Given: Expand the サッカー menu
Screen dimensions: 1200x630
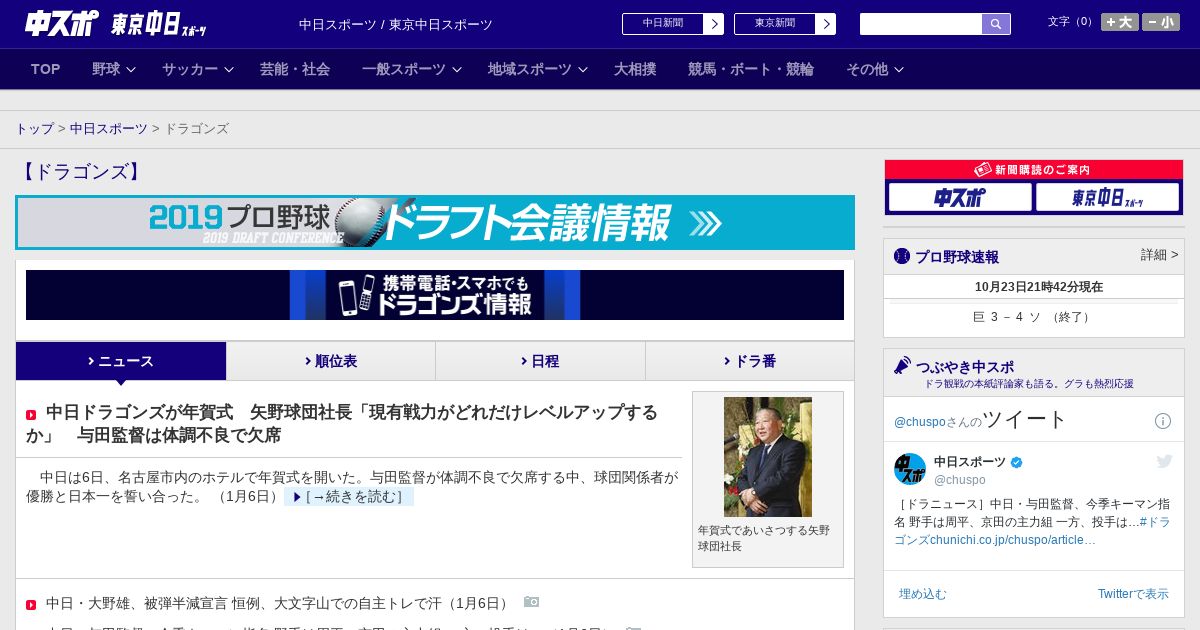Looking at the screenshot, I should click(x=198, y=69).
